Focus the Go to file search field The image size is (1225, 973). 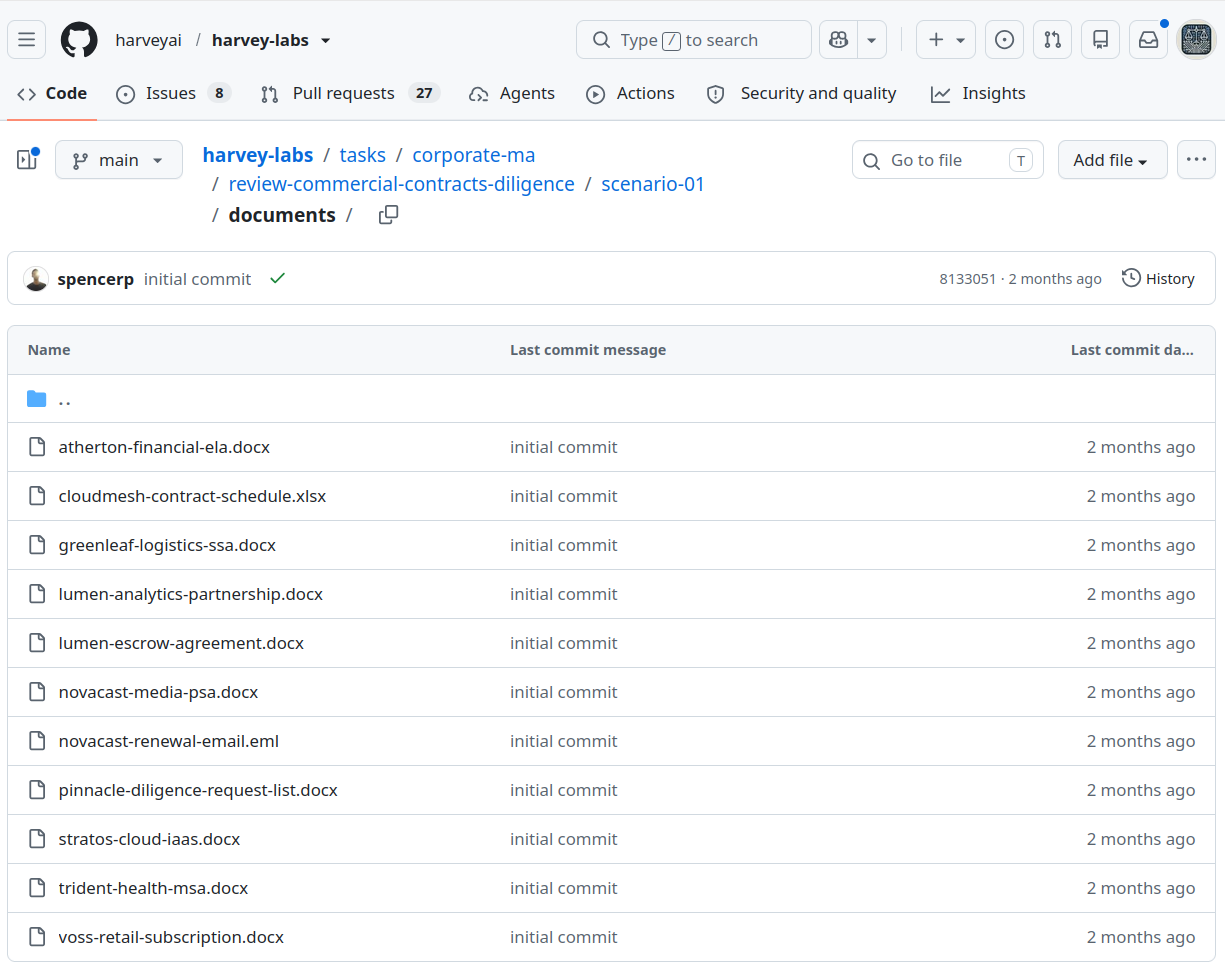pyautogui.click(x=948, y=160)
